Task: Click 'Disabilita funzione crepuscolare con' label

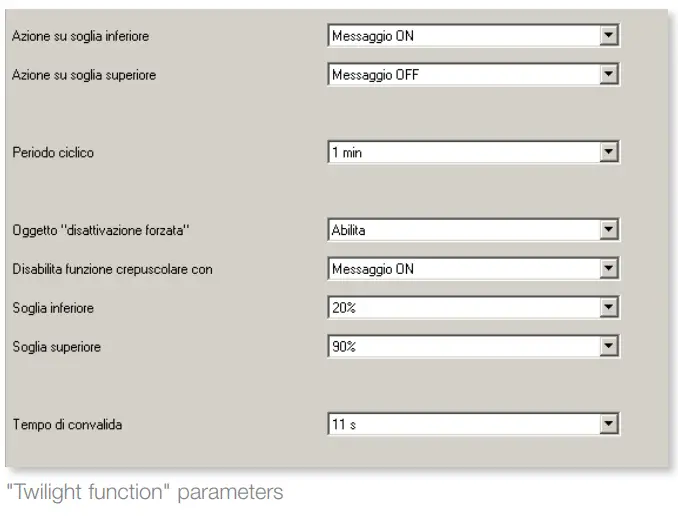Action: point(112,270)
